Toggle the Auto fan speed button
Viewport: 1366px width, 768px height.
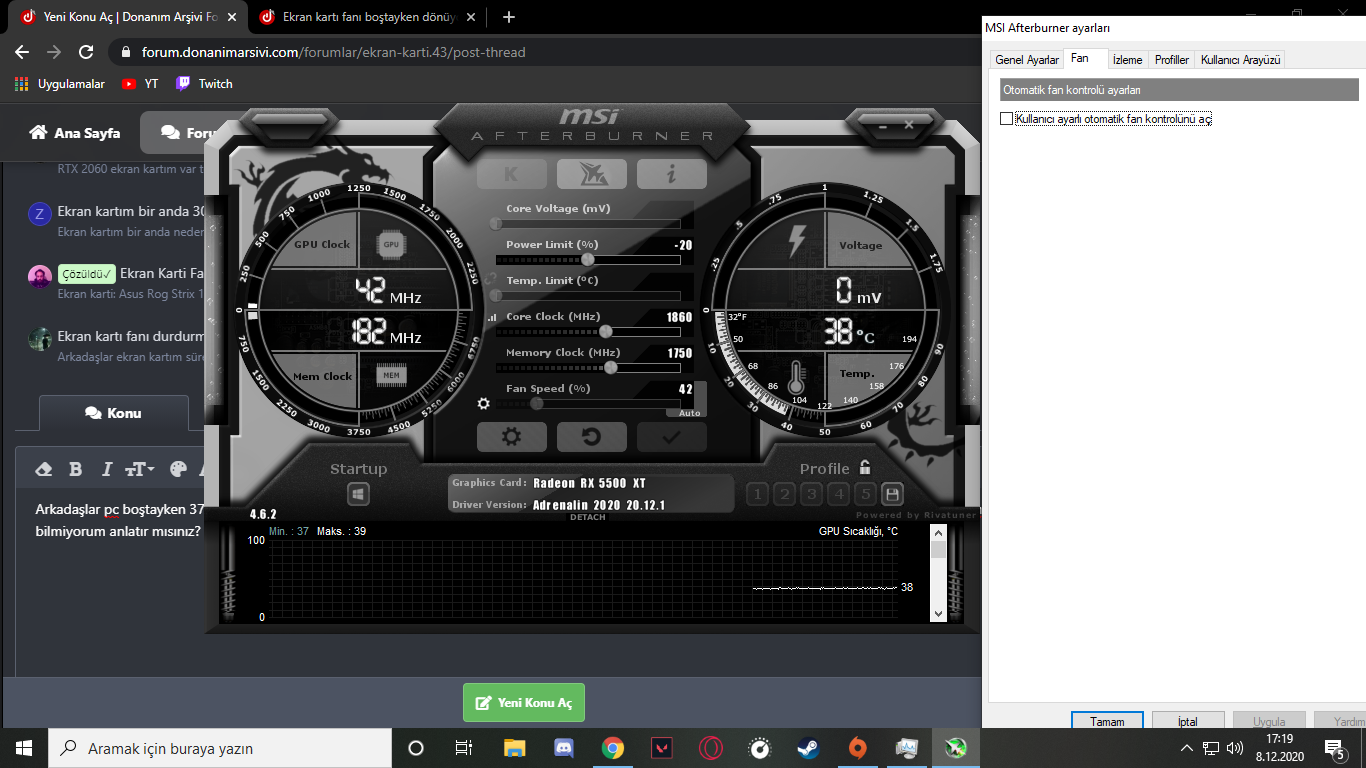[690, 413]
